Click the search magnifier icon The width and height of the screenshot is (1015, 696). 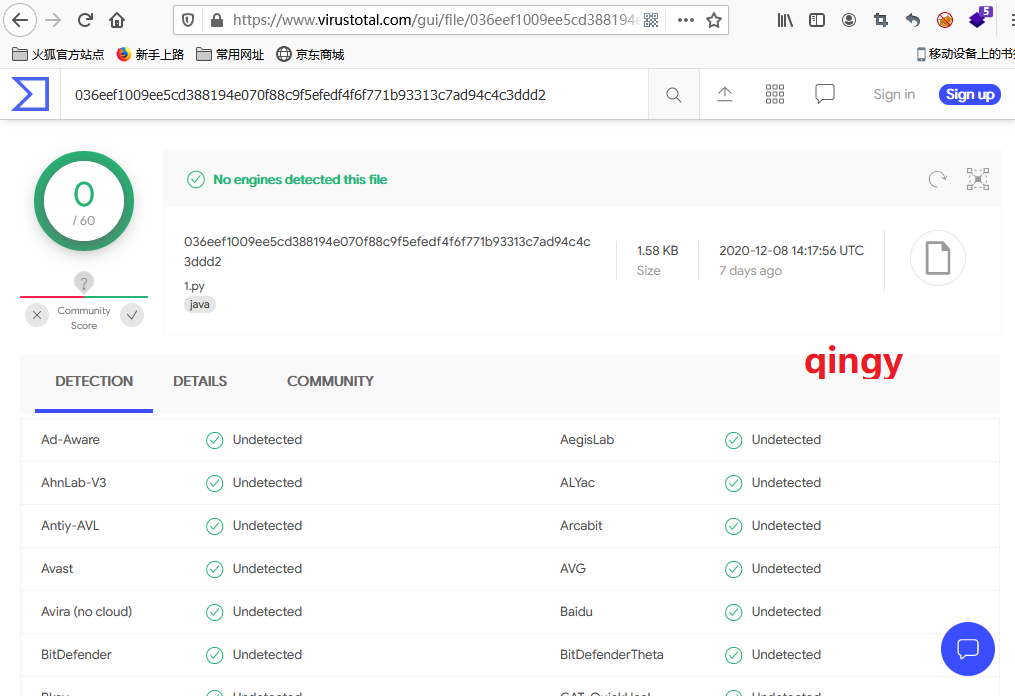[x=674, y=95]
